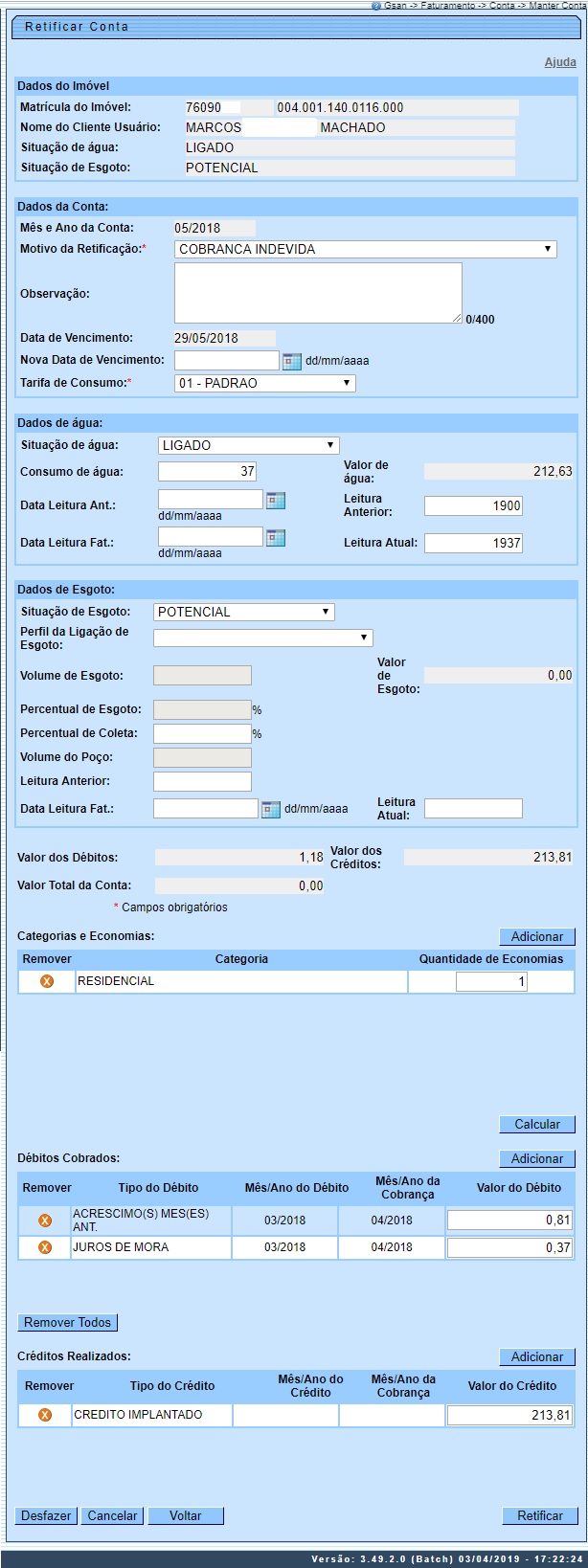Open Motivo da Retificação dropdown
The image size is (588, 1568).
365,249
